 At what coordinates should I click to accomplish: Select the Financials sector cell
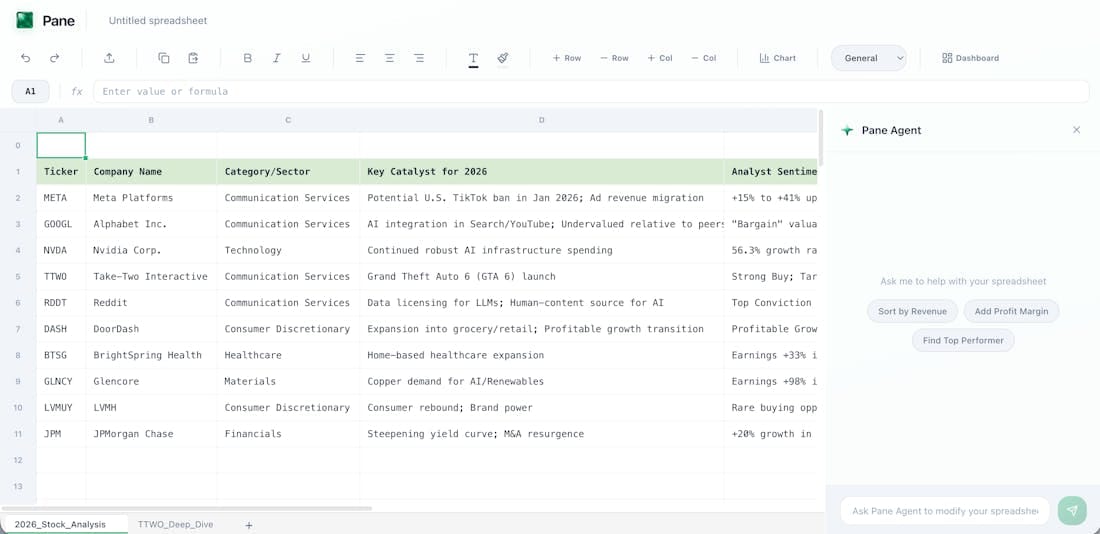point(288,434)
